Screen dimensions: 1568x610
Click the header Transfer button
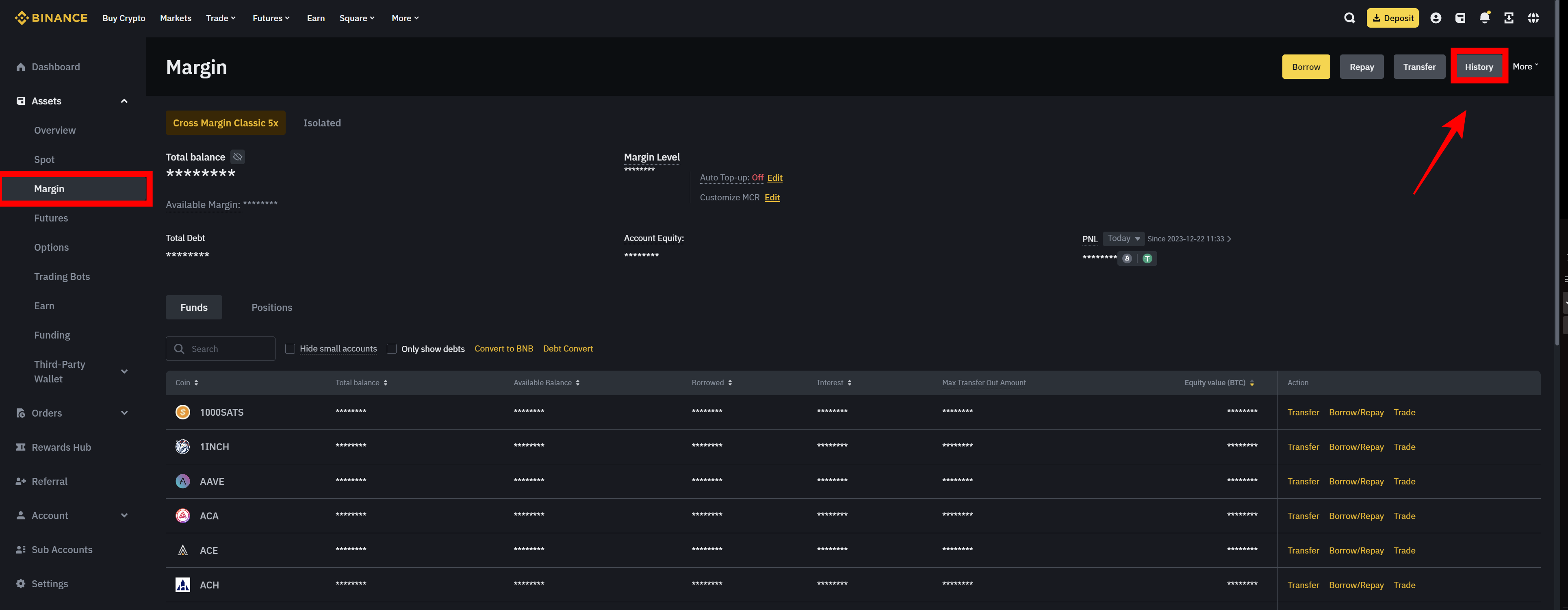pos(1419,67)
